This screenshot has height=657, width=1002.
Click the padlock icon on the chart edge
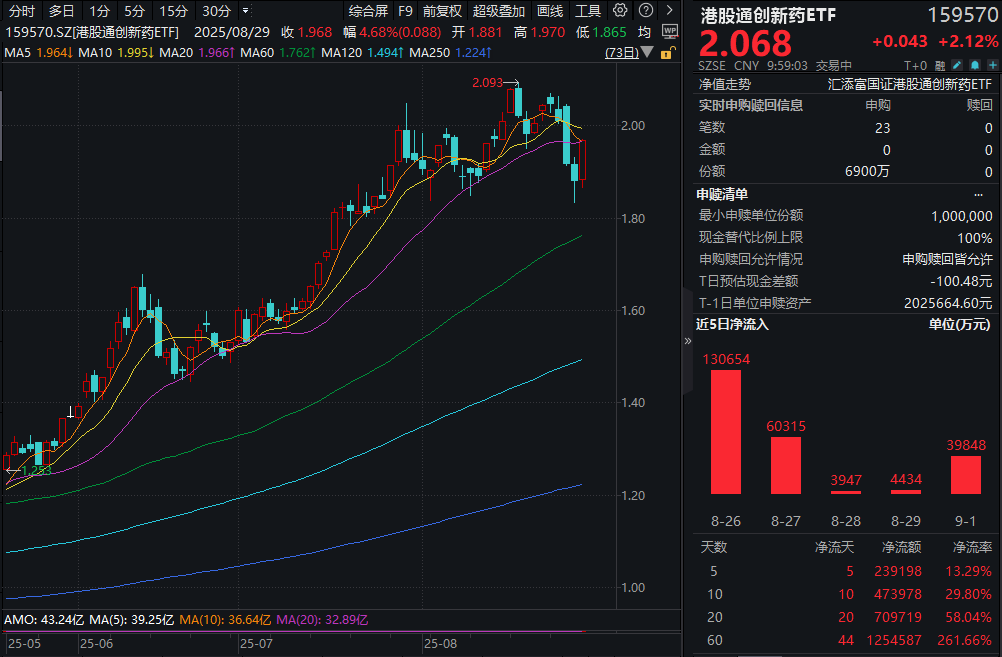coord(668,51)
